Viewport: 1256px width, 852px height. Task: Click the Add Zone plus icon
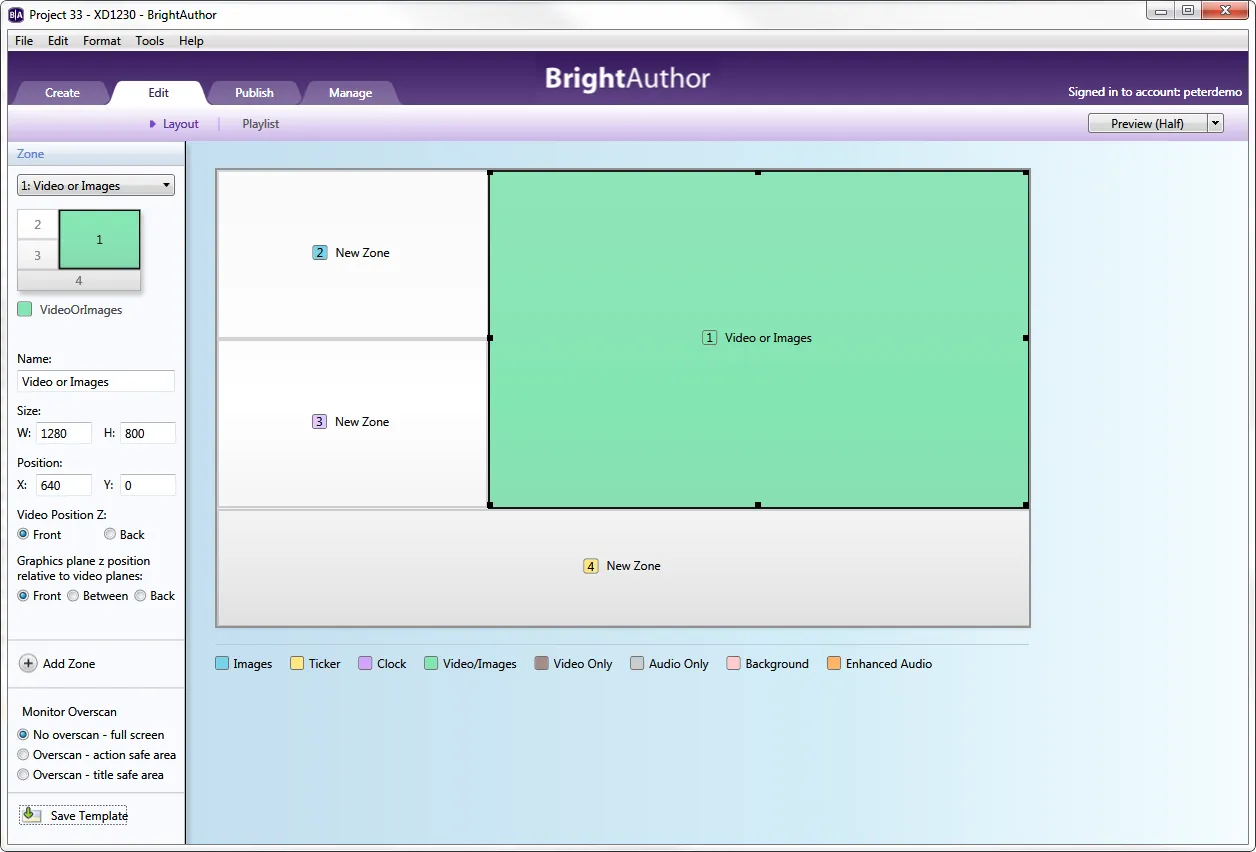coord(28,663)
